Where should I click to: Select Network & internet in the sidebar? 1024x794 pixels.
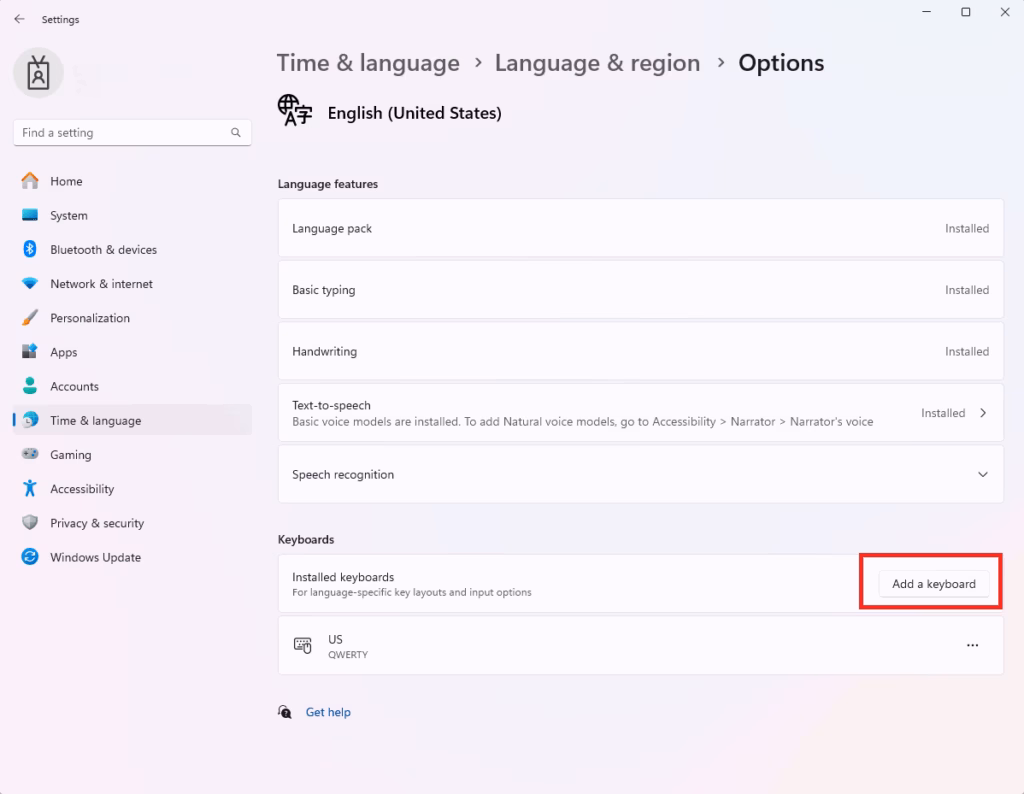point(132,283)
